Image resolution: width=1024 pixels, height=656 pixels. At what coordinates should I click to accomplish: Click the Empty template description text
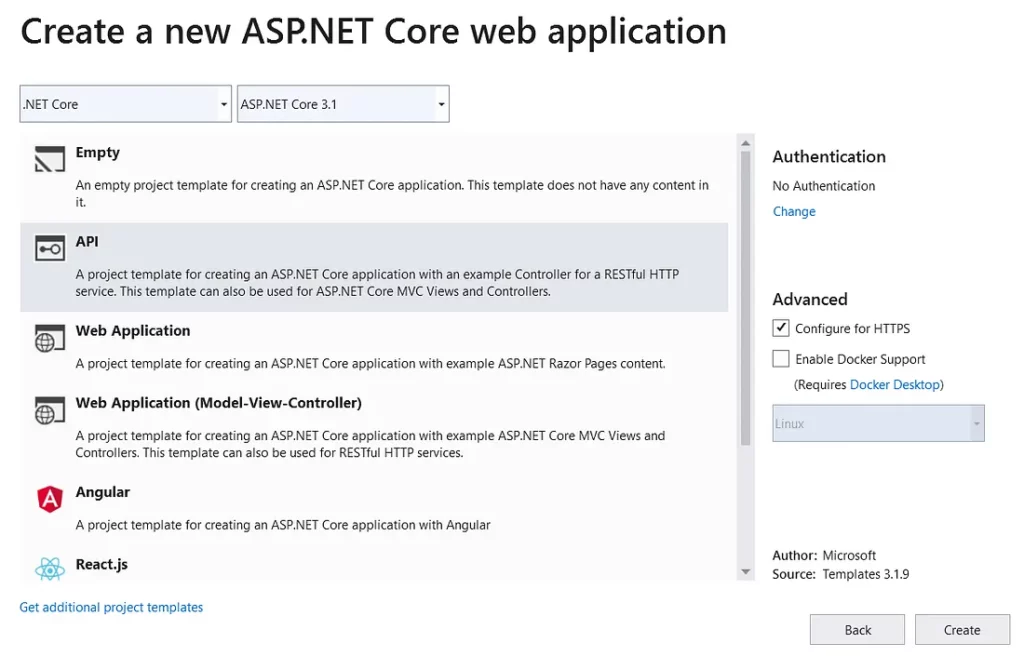(392, 193)
